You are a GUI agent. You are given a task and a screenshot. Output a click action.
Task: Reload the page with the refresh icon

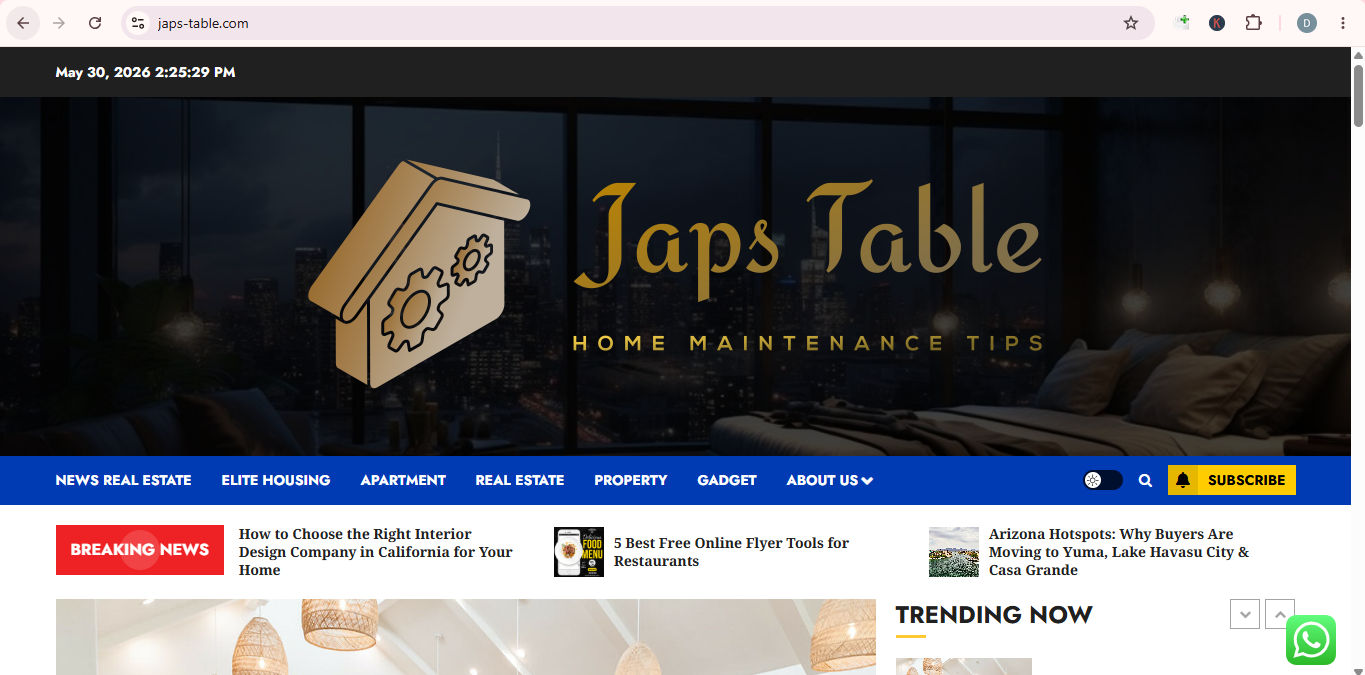pos(95,23)
